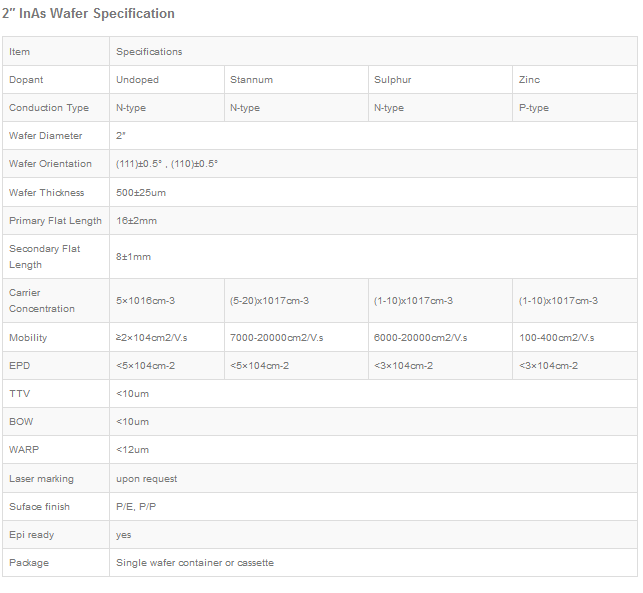Screen dimensions: 643x593
Task: Click the "500±25um" wafer thickness value
Action: 142,193
